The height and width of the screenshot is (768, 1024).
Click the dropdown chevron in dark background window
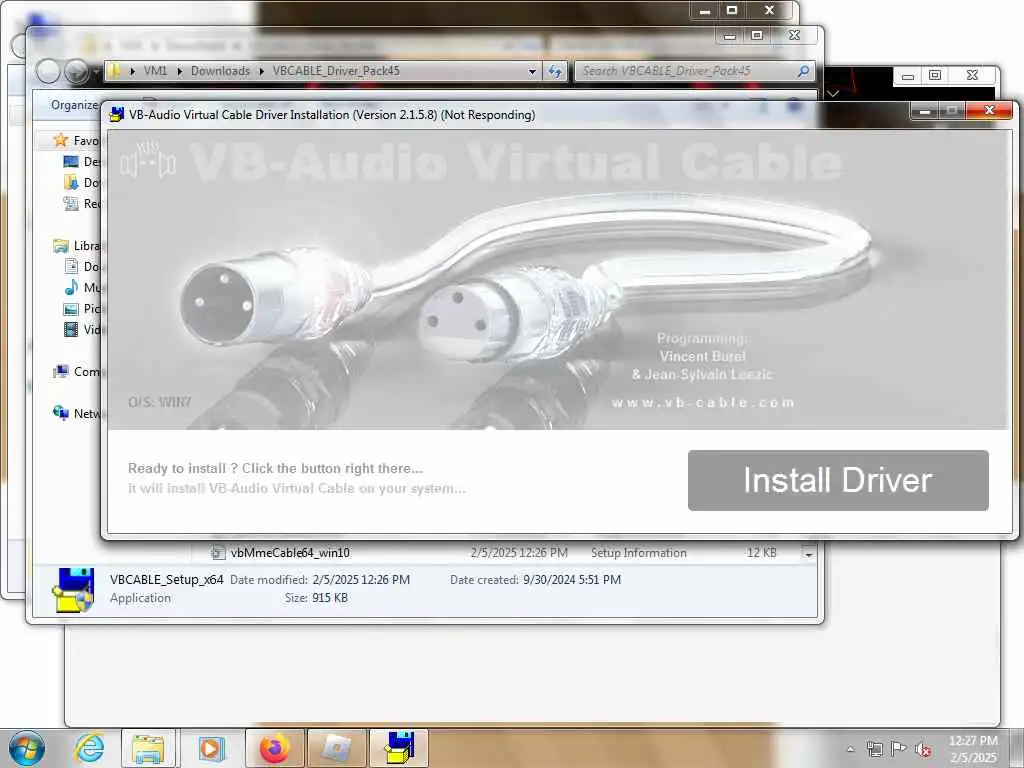coord(833,94)
